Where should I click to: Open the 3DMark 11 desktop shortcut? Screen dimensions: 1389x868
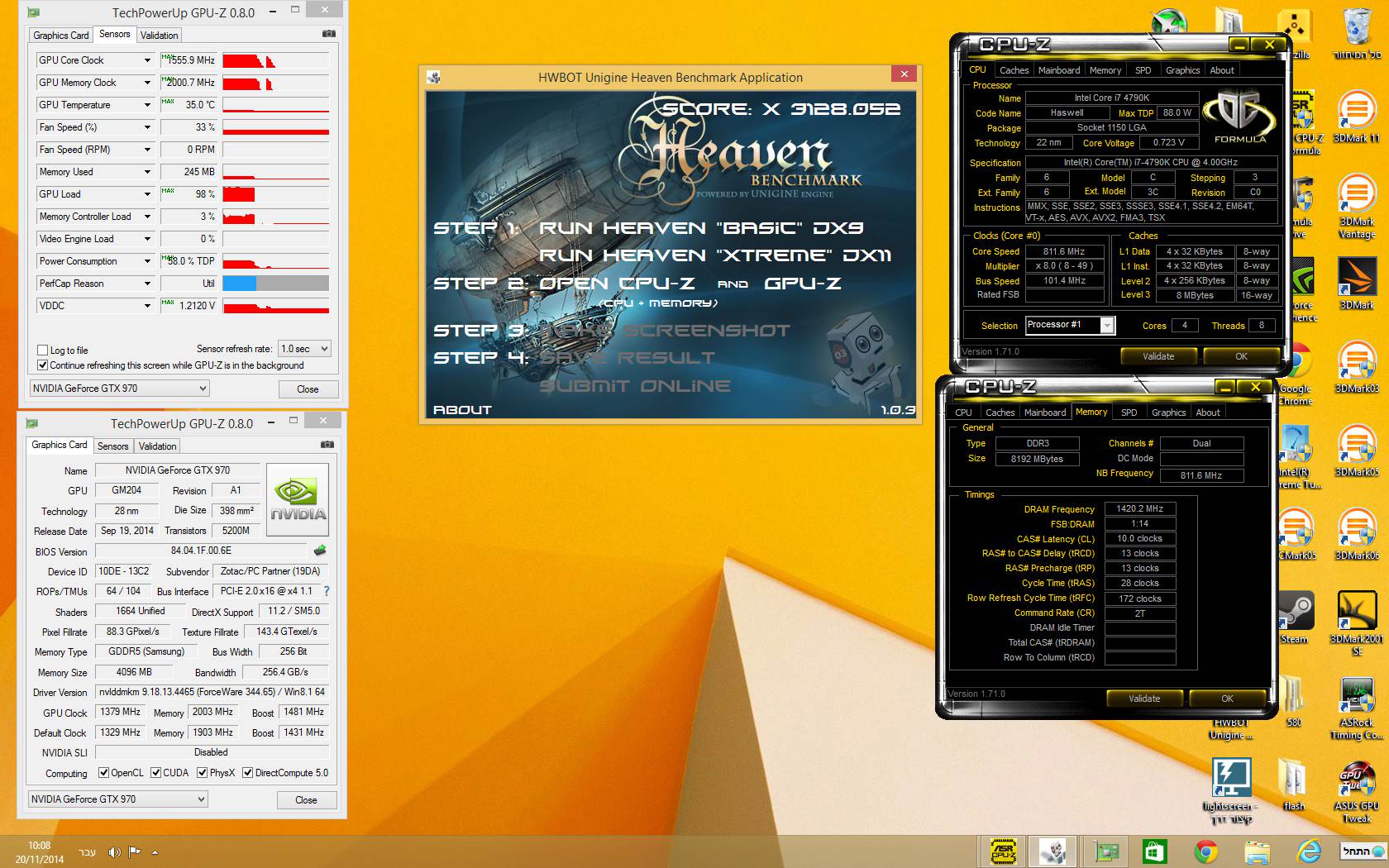(x=1357, y=117)
